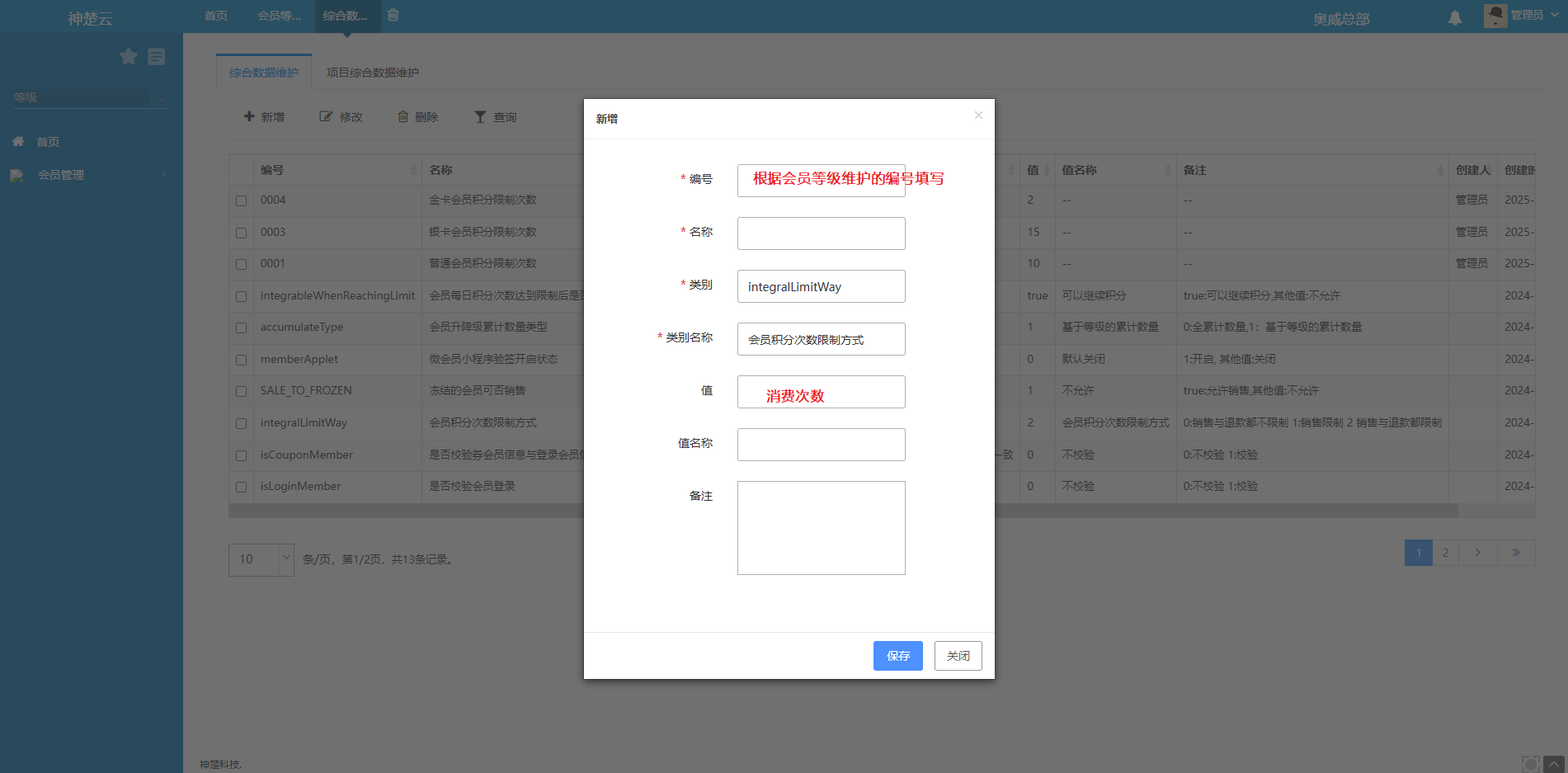Open the rows-per-page dropdown showing 10
Viewport: 1568px width, 773px height.
(x=261, y=559)
